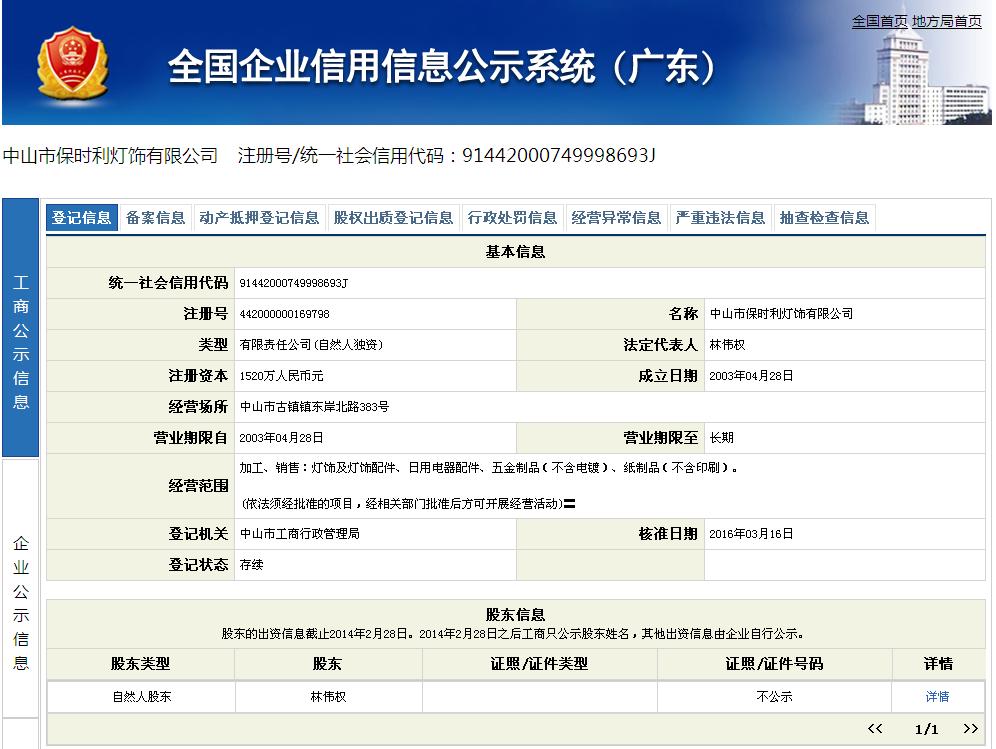The width and height of the screenshot is (996, 749).
Task: Click the 股东 column header
Action: tap(328, 663)
